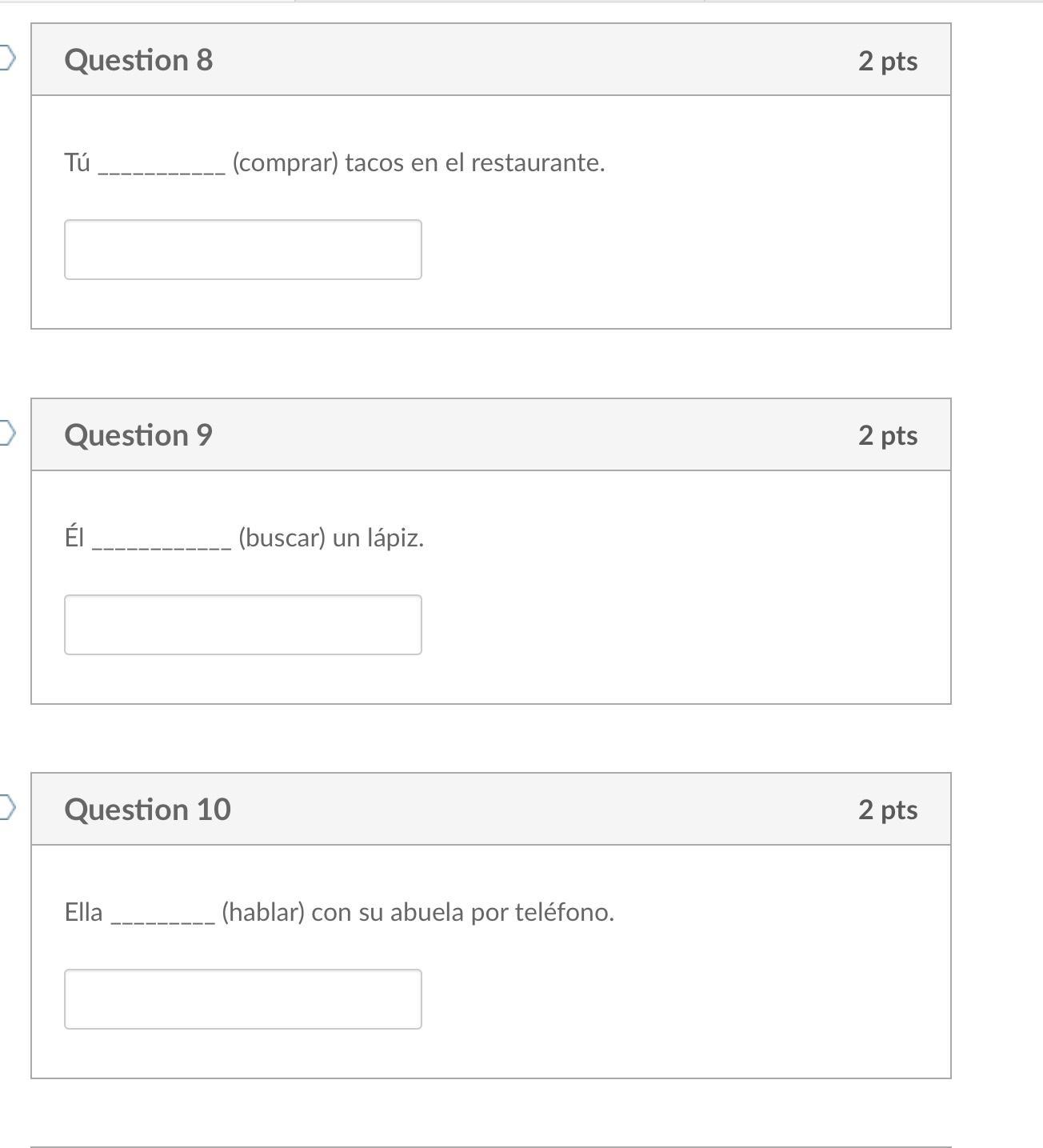Click the blank line after "Él"

(162, 543)
